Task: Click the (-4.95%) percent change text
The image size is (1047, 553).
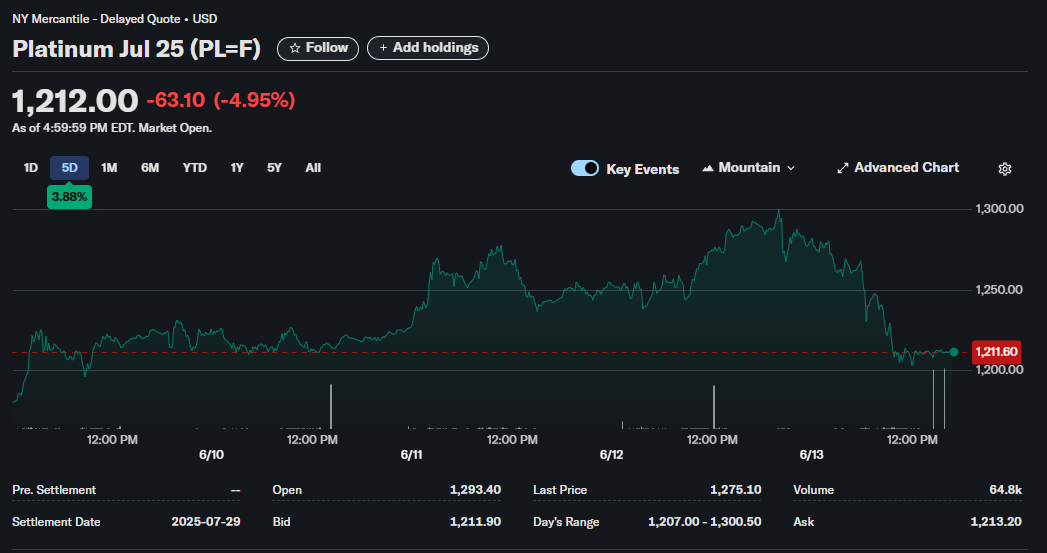Action: (254, 100)
